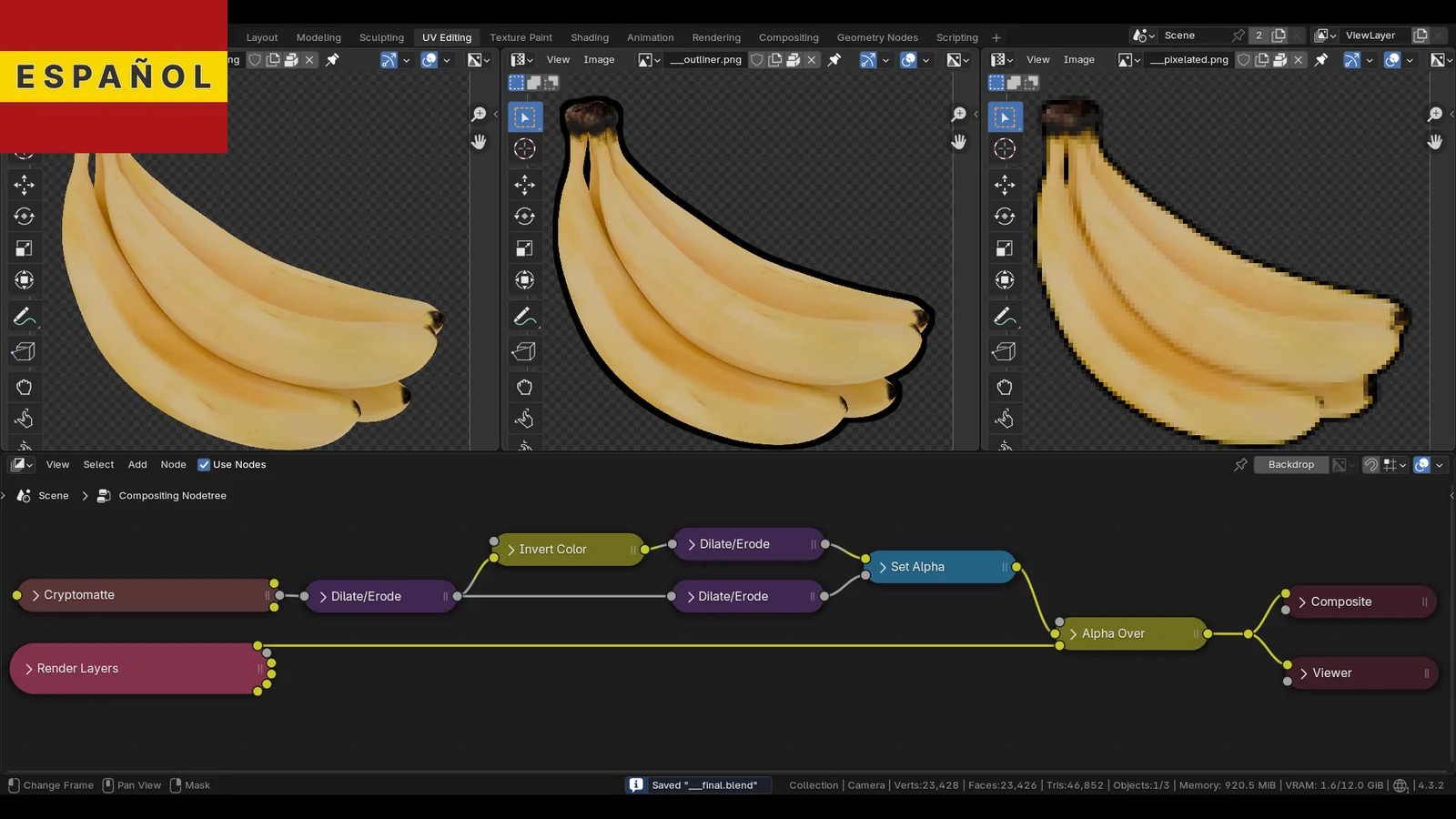Select the Rotate tool in the pixelated.png editor
Screen dimensions: 1456x819
point(1005,217)
